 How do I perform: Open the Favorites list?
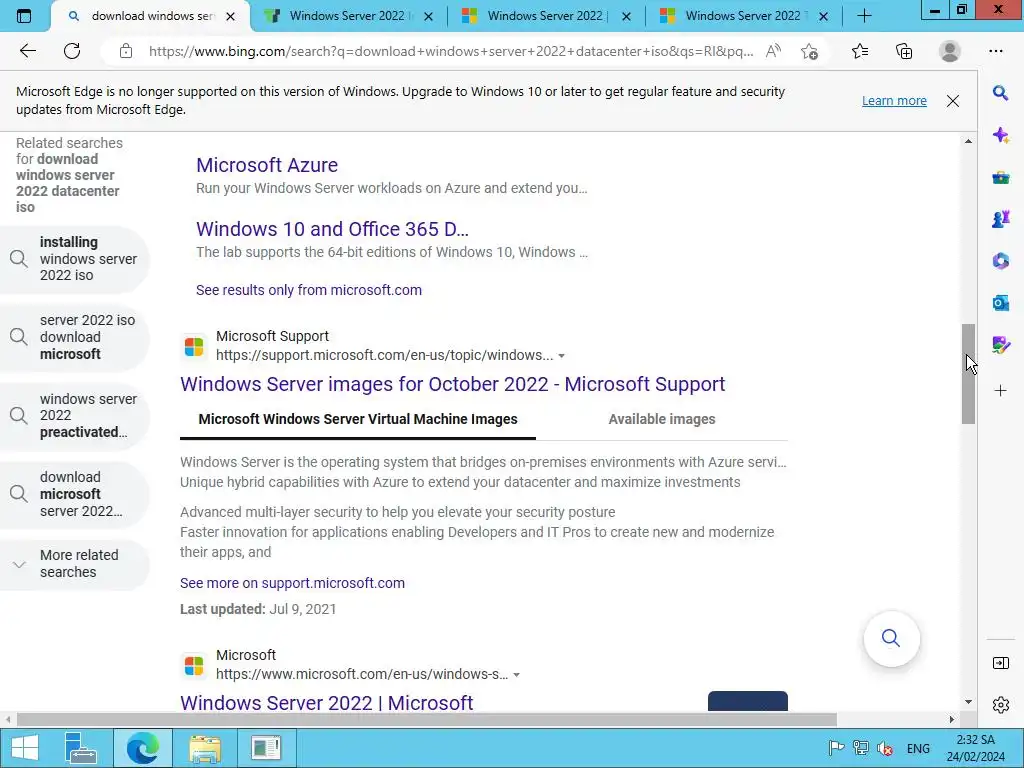[860, 51]
